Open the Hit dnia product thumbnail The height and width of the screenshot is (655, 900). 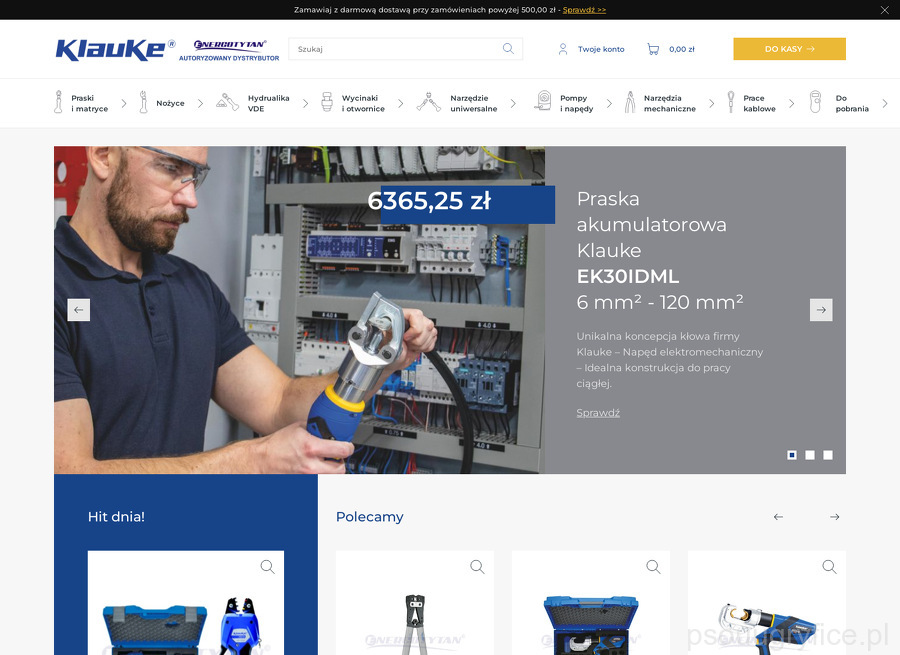tap(185, 603)
